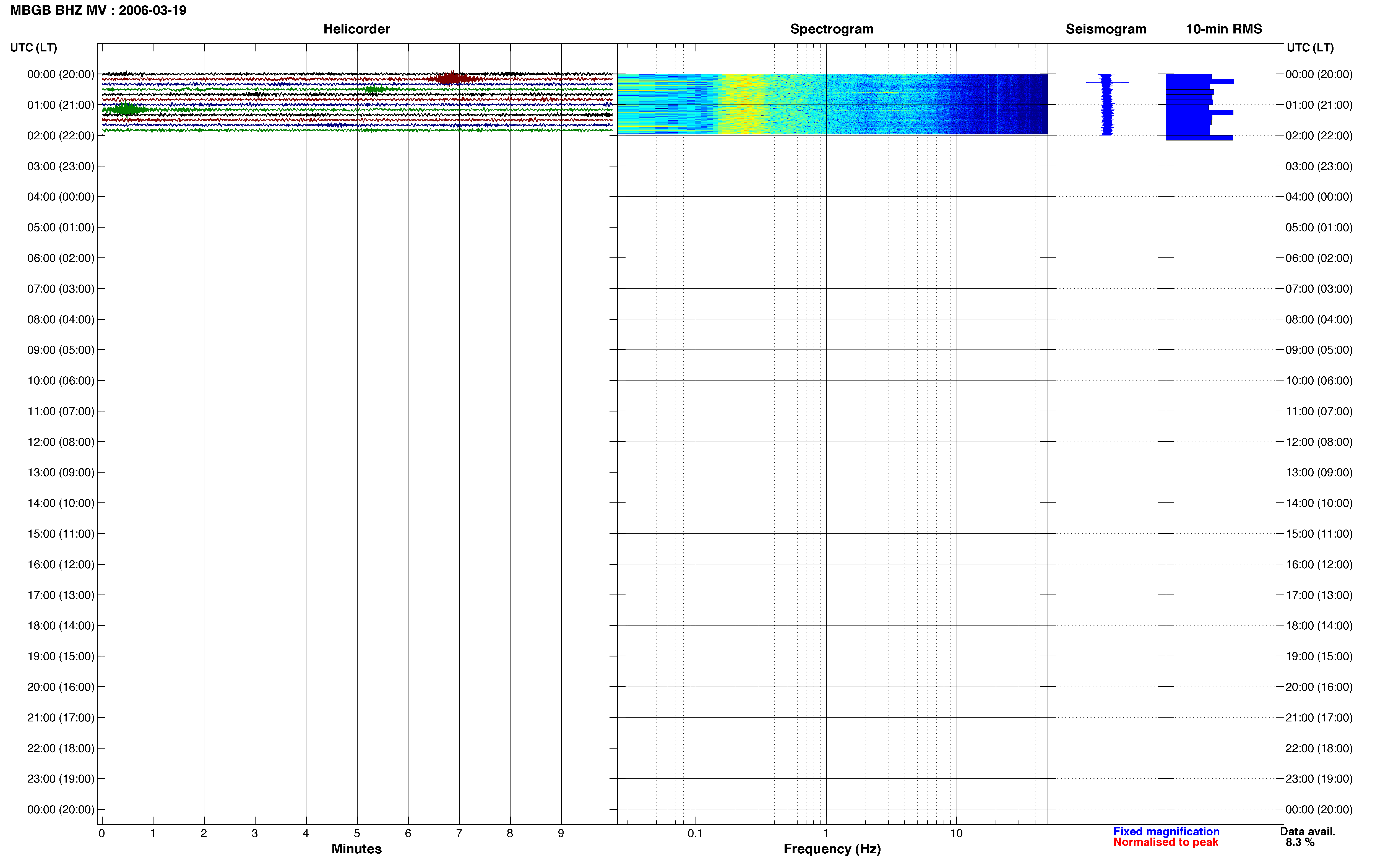Click the right 15:00 (11:00) time label
Image resolution: width=1388 pixels, height=868 pixels.
point(1319,533)
